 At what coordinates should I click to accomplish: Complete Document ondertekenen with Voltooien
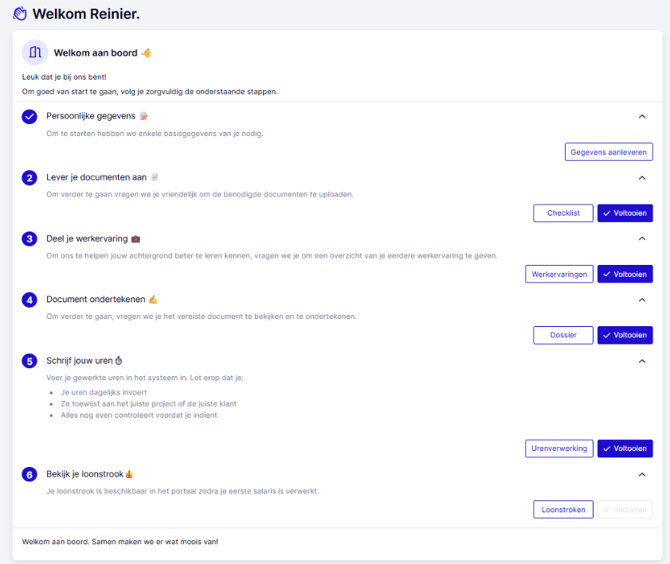click(x=625, y=335)
